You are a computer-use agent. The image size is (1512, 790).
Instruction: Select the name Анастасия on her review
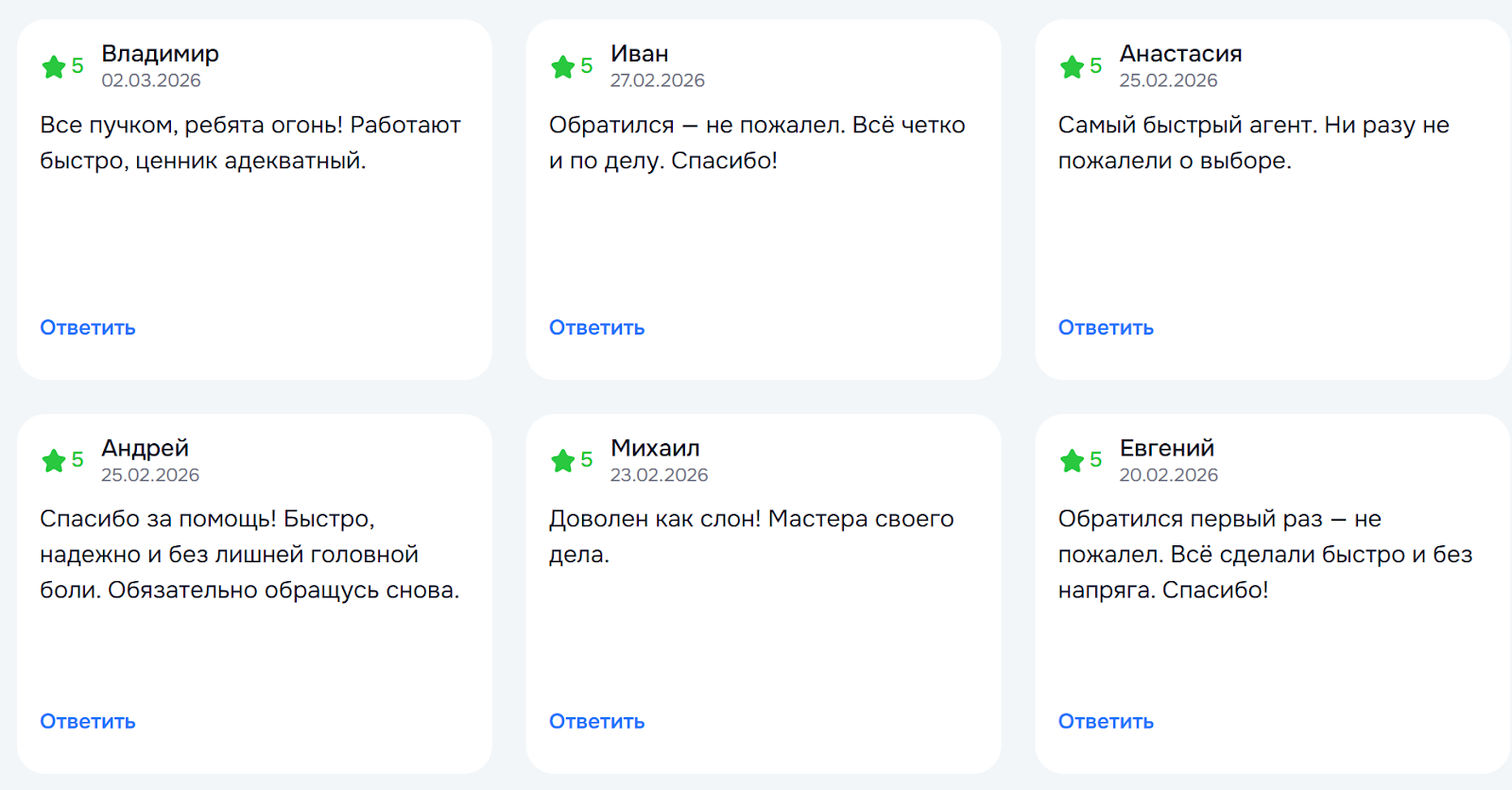[1180, 54]
